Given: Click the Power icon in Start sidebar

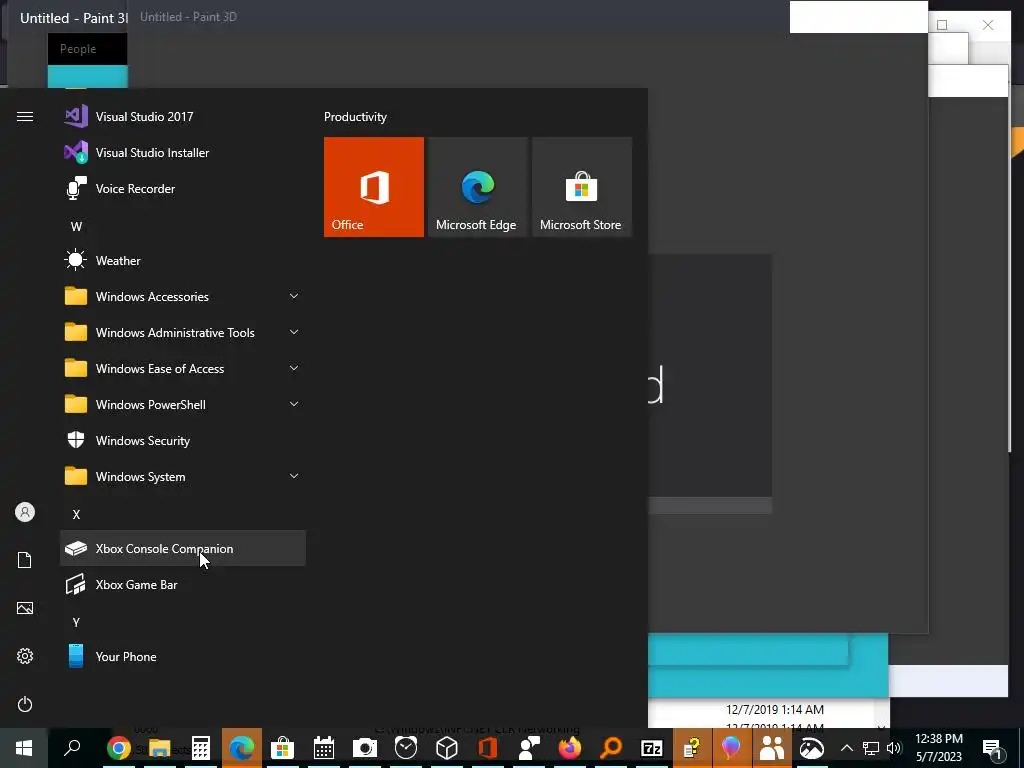Looking at the screenshot, I should (25, 704).
